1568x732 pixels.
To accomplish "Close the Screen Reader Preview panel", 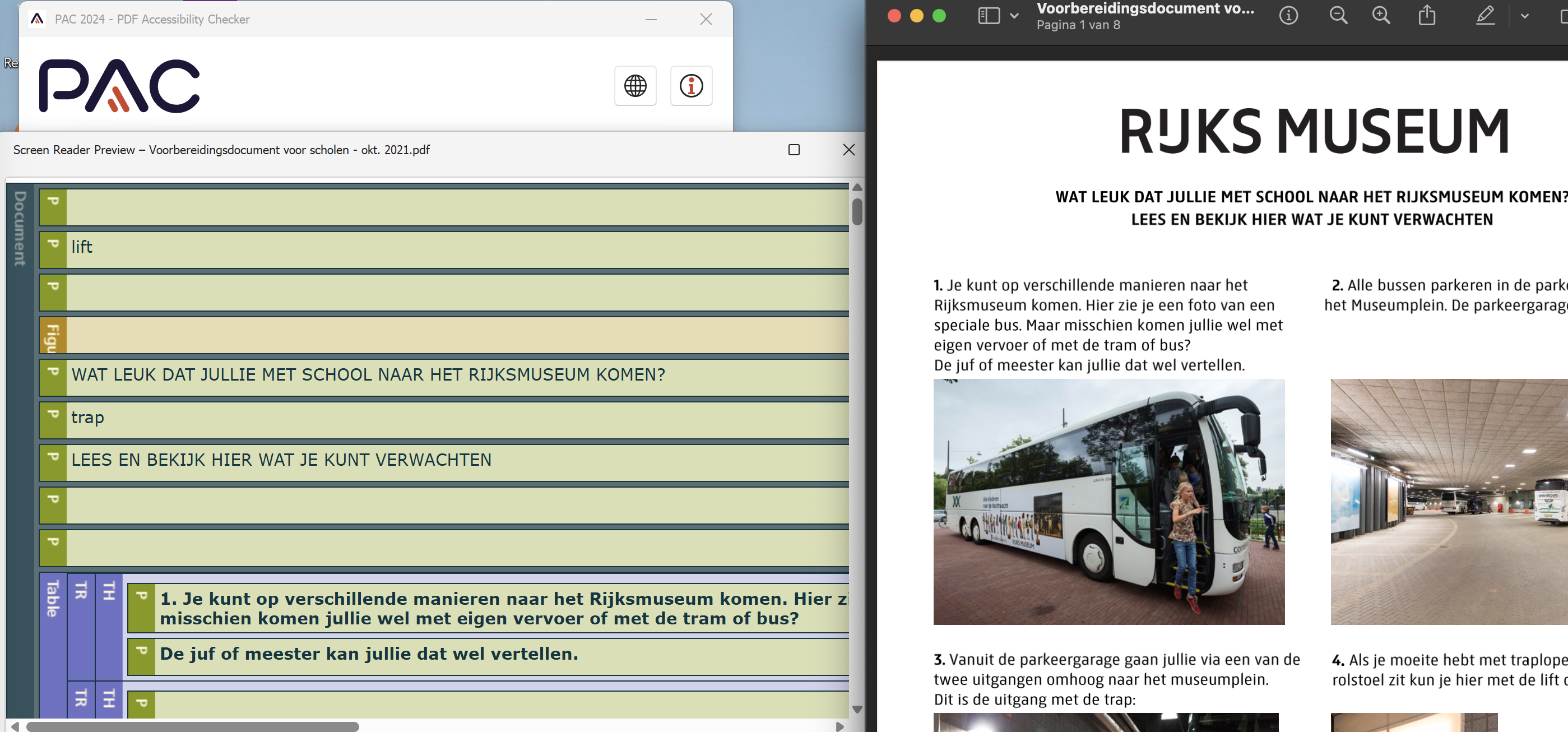I will (848, 150).
